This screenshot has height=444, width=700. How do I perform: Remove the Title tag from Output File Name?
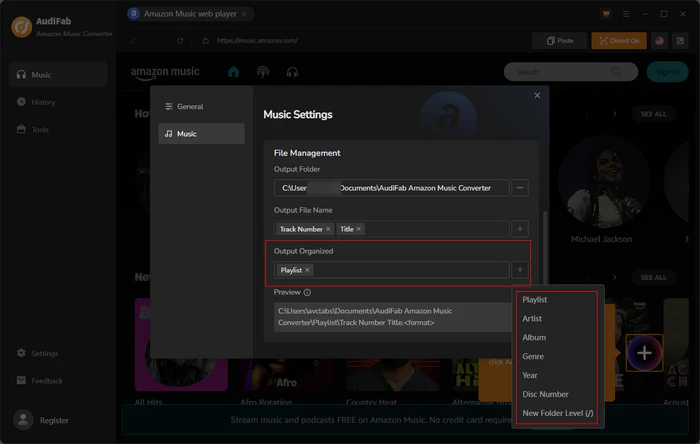358,229
